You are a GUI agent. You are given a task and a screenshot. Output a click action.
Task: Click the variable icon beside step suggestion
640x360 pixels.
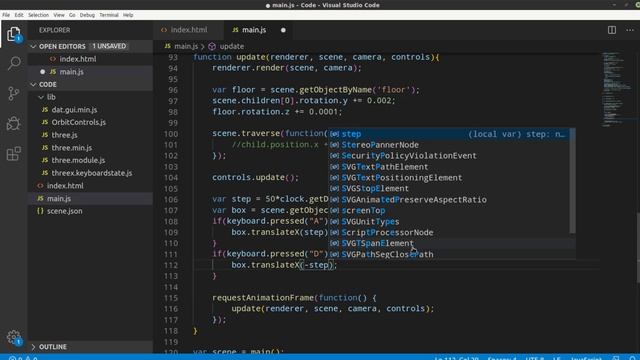[334, 134]
